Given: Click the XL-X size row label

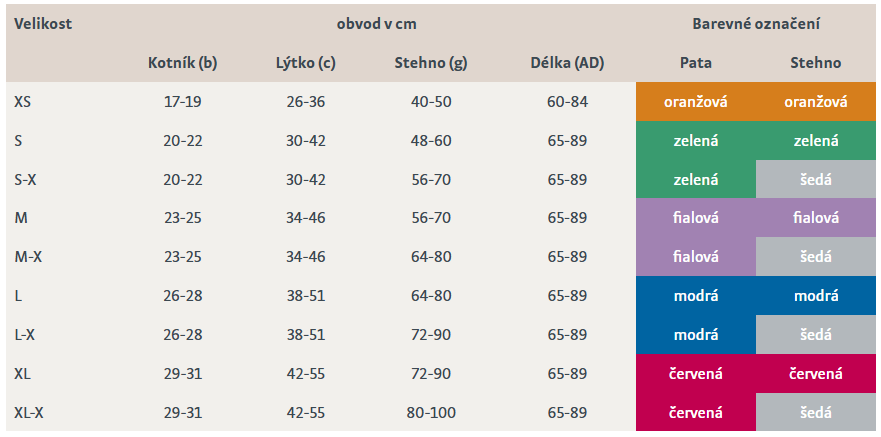Looking at the screenshot, I should [x=29, y=412].
